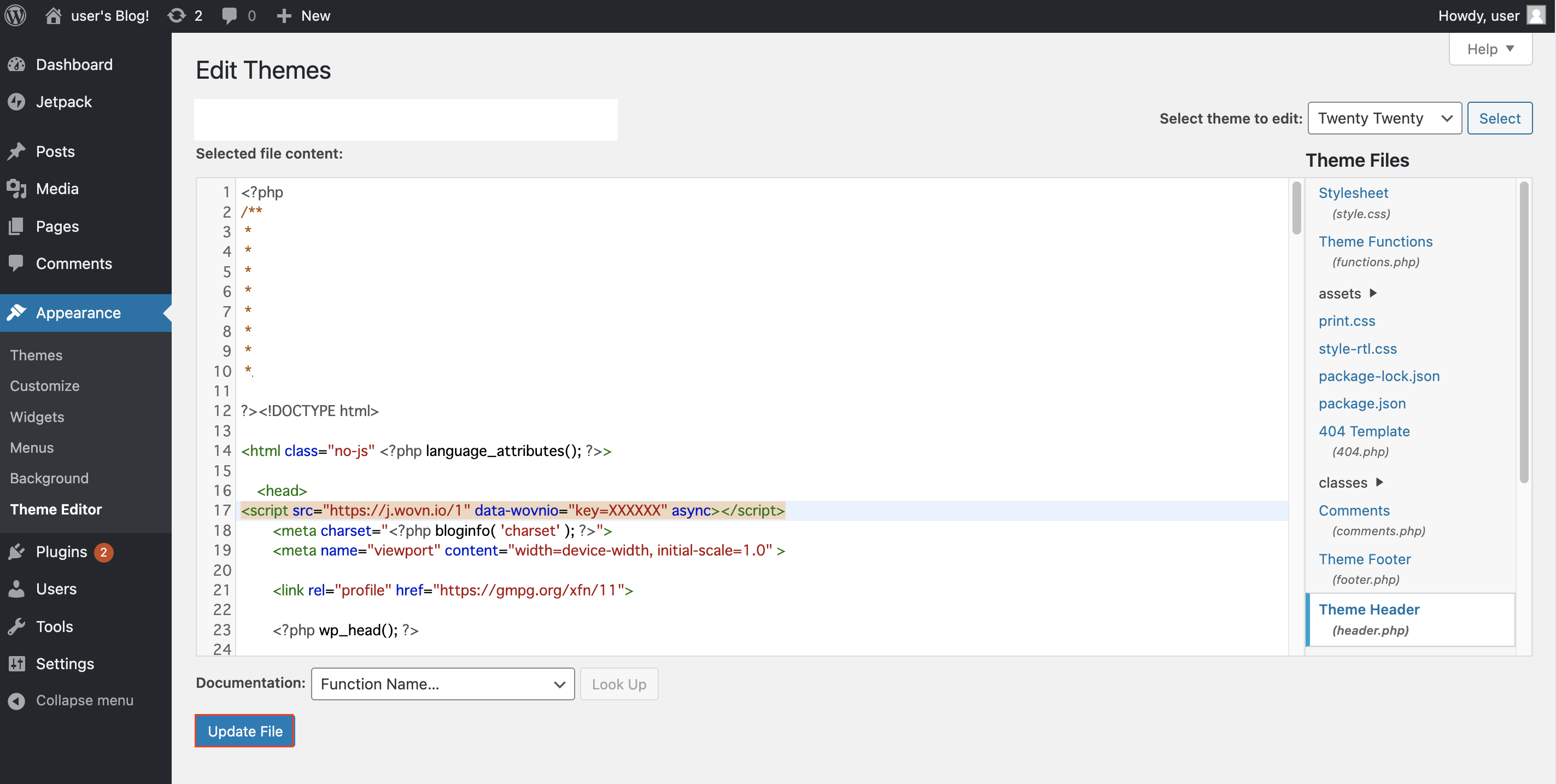Open the user avatar in top bar

pyautogui.click(x=1536, y=15)
